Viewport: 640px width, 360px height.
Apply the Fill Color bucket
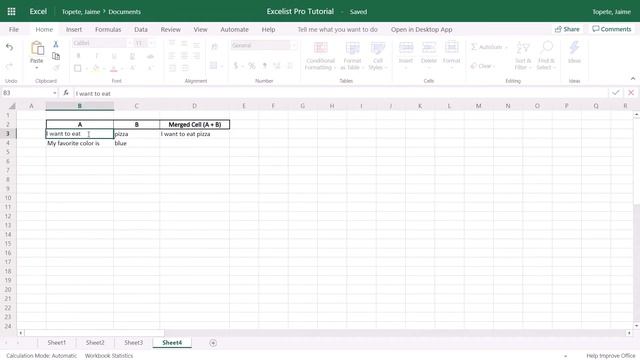(96, 68)
